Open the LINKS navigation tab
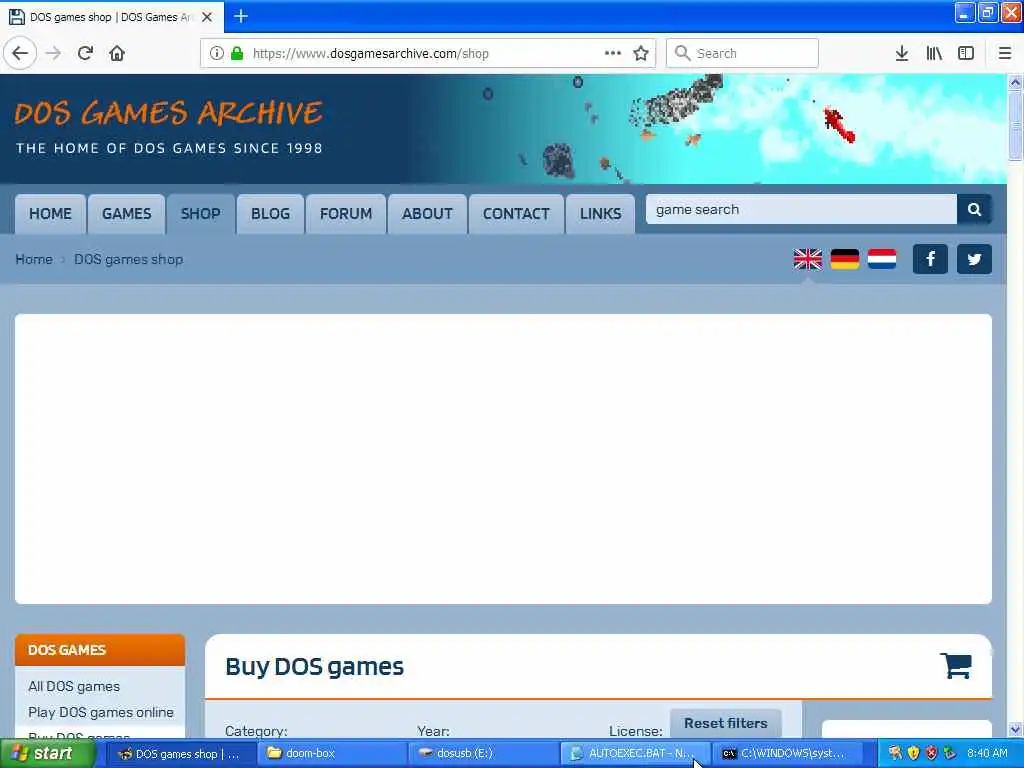 click(601, 214)
